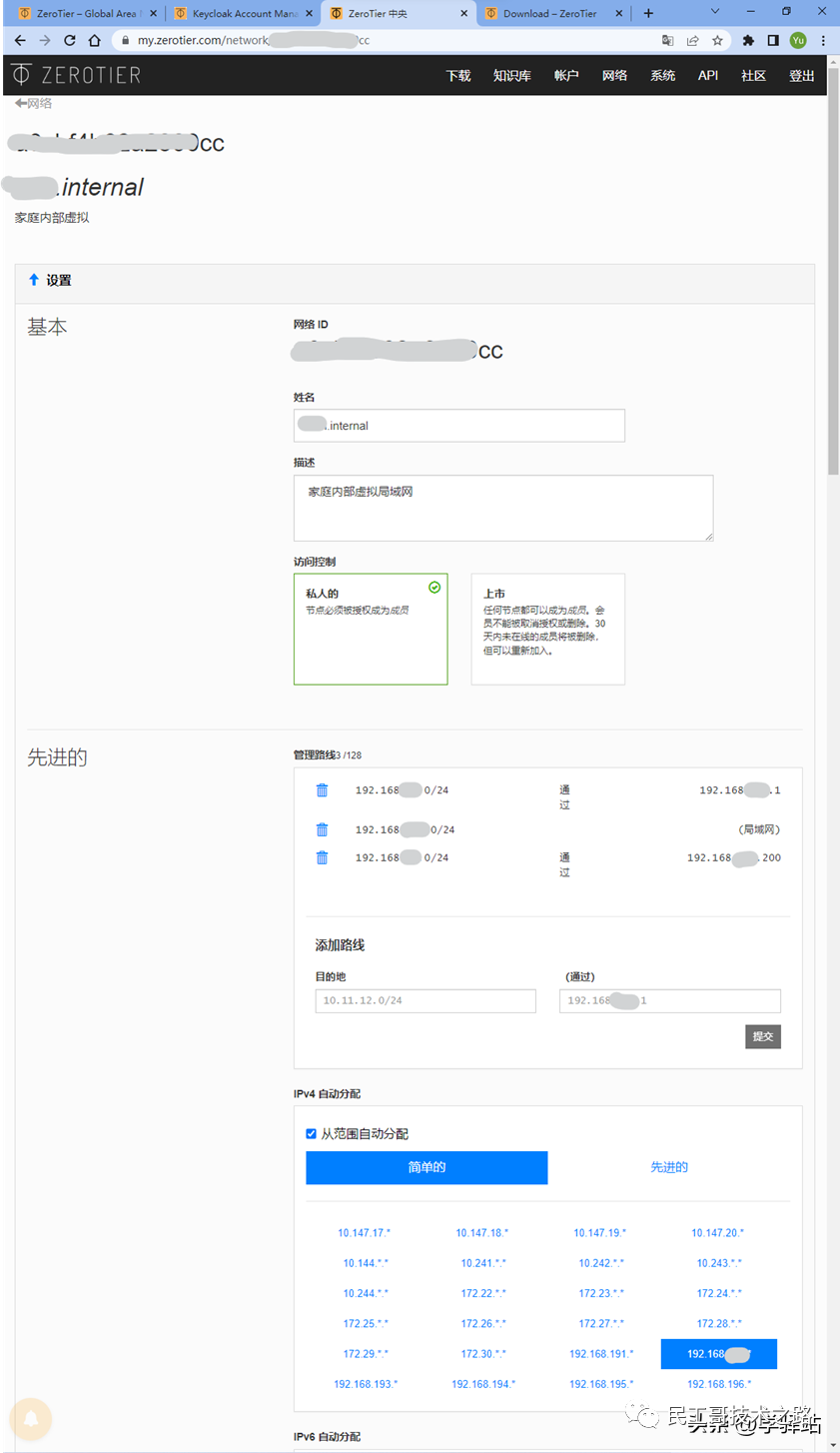The height and width of the screenshot is (1453, 840).
Task: Go back via ←网络 link
Action: tap(33, 103)
